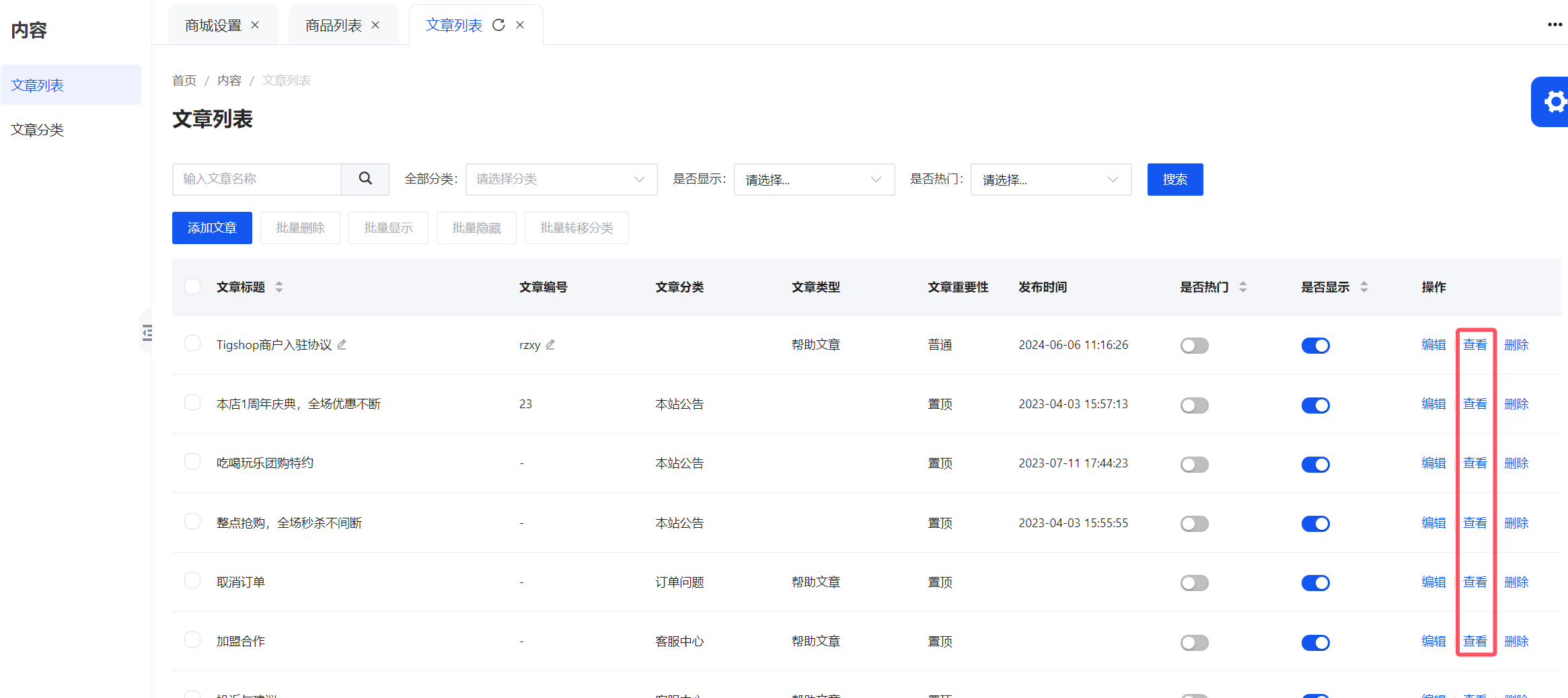Viewport: 1568px width, 698px height.
Task: Click 删除 for Tigshop商户入驻协议
Action: (1516, 345)
